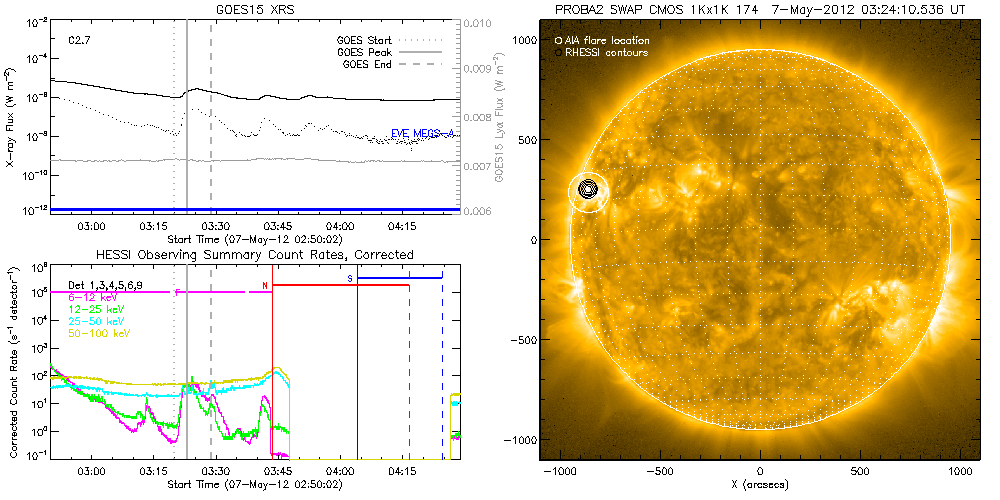Click the Corrected Count Rate axis label
Viewport: 1000px width, 500px height.
13,361
